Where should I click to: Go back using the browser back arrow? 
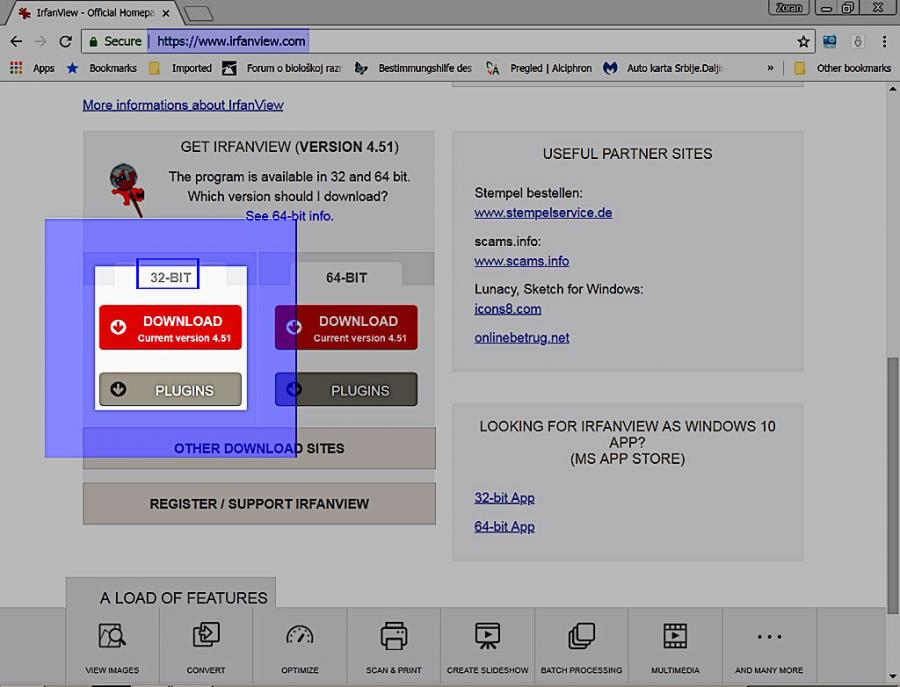(16, 41)
